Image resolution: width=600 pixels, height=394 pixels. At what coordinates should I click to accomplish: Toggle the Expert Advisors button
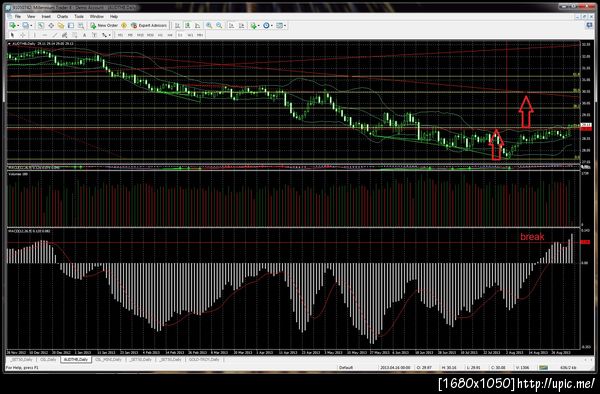pos(149,25)
